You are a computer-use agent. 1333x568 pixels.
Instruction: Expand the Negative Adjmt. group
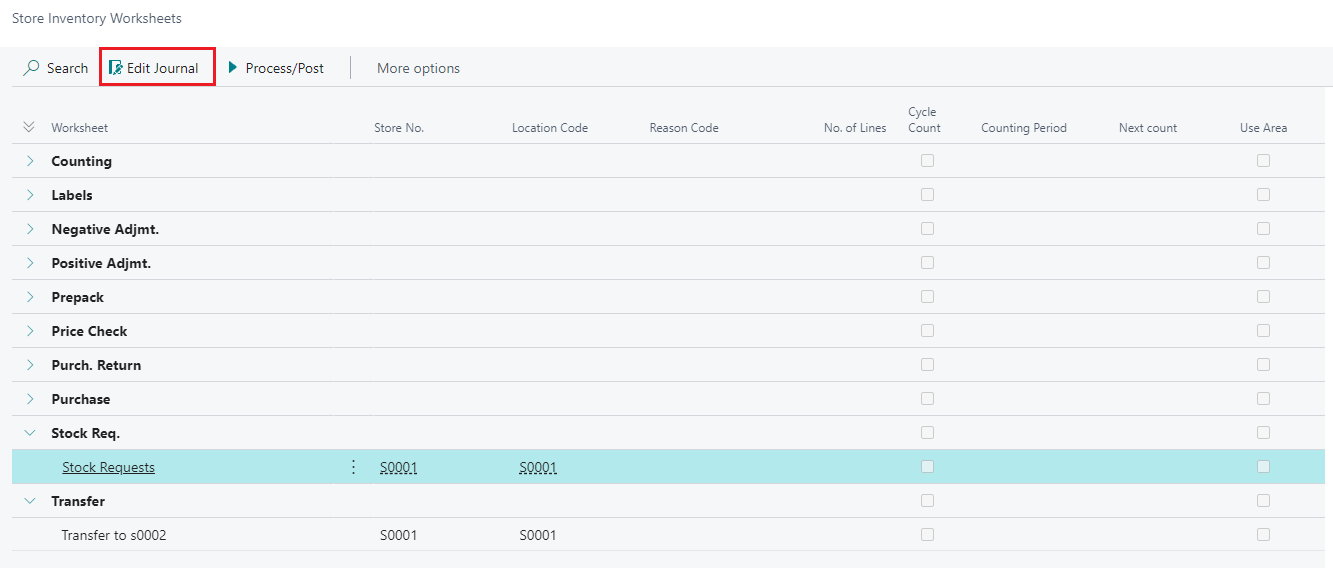coord(30,229)
